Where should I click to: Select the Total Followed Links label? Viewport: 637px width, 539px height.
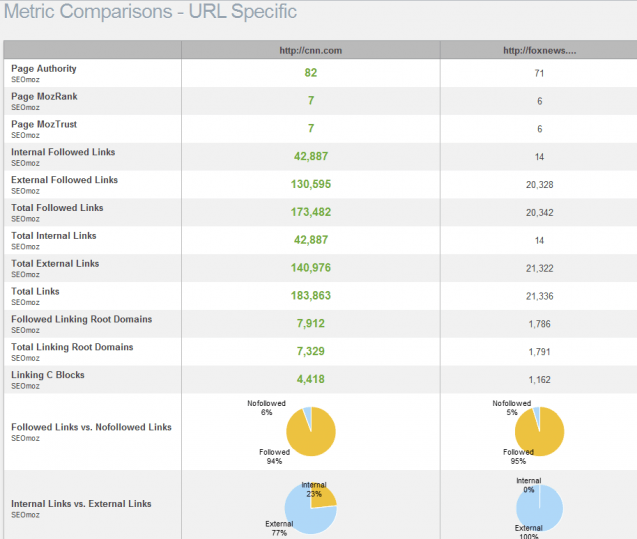coord(57,208)
